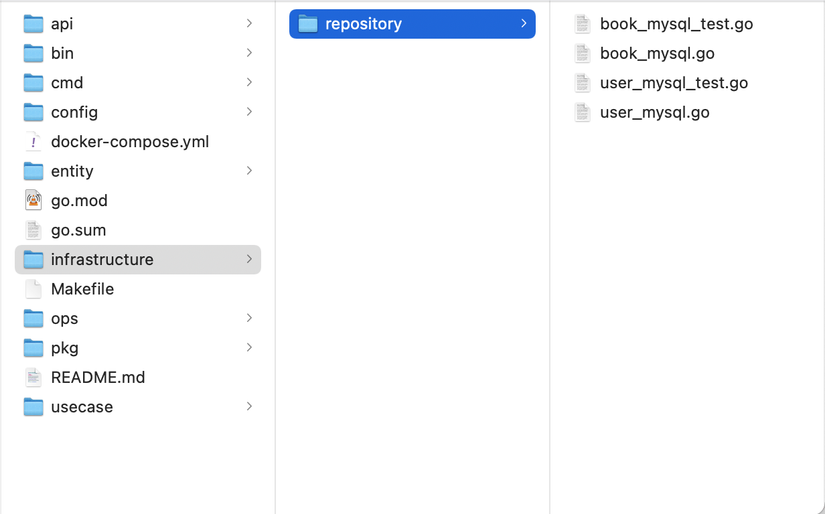Select the cmd folder

pos(67,83)
